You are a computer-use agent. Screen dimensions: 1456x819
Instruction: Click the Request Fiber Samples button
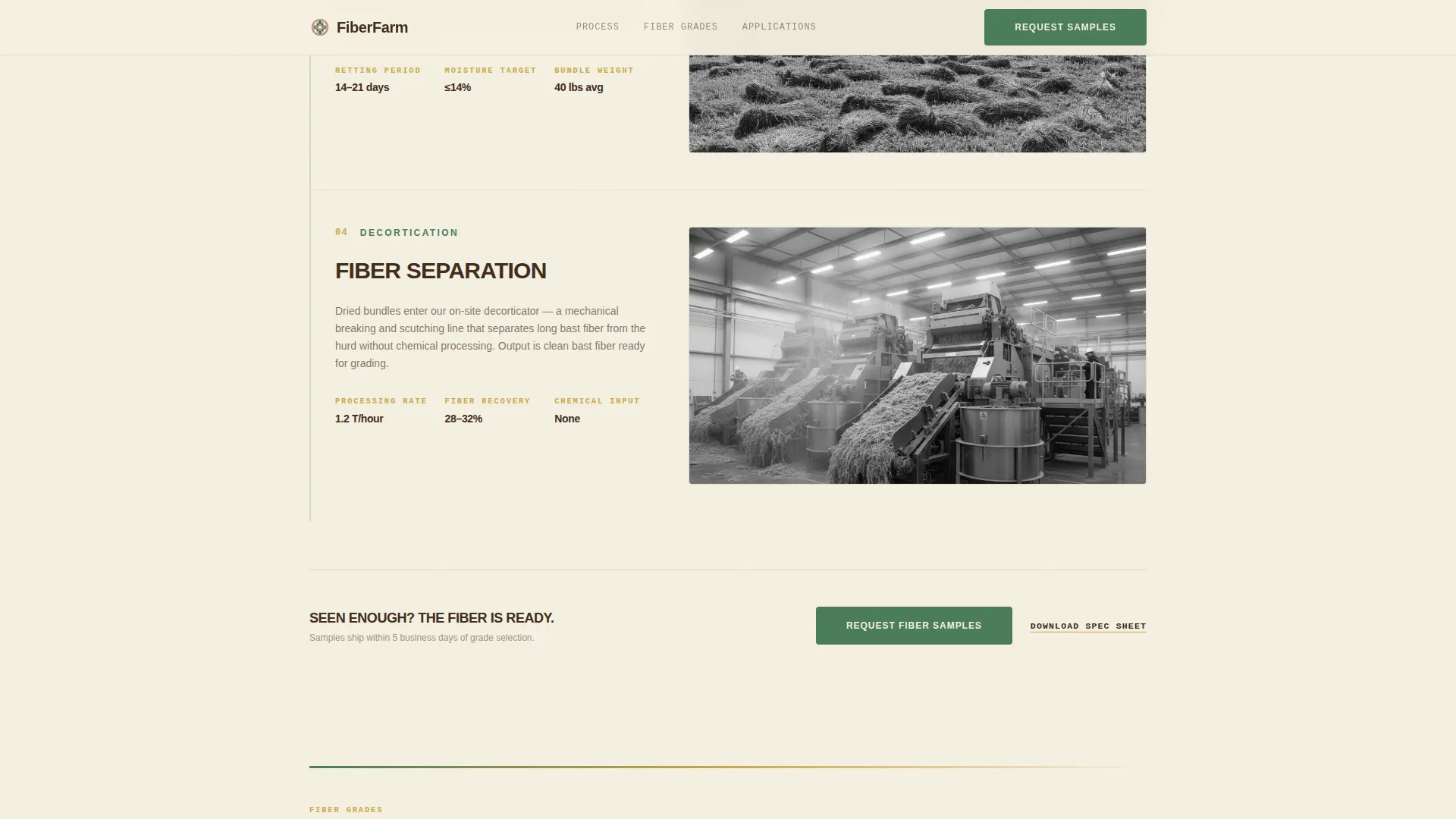pyautogui.click(x=914, y=626)
